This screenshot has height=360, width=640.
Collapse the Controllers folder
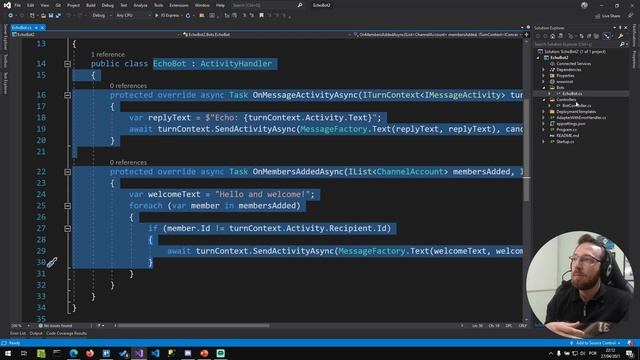(543, 100)
